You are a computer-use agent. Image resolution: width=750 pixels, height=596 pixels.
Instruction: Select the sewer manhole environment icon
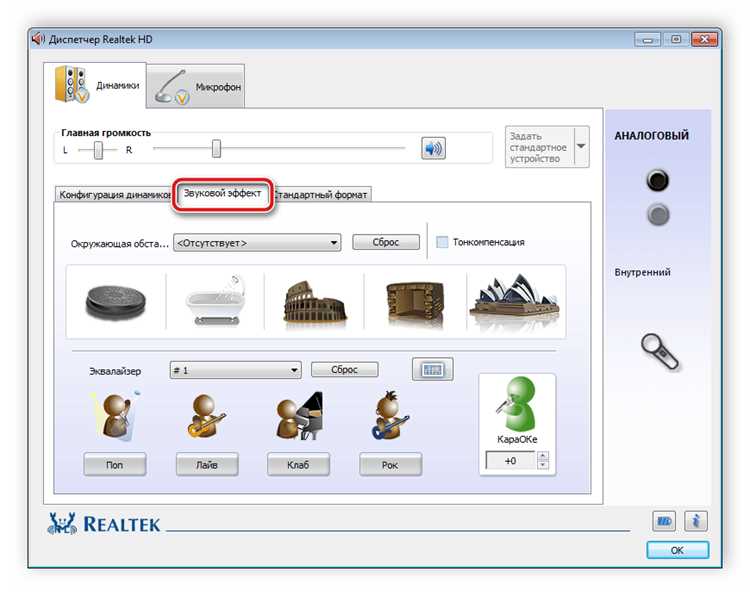click(116, 301)
